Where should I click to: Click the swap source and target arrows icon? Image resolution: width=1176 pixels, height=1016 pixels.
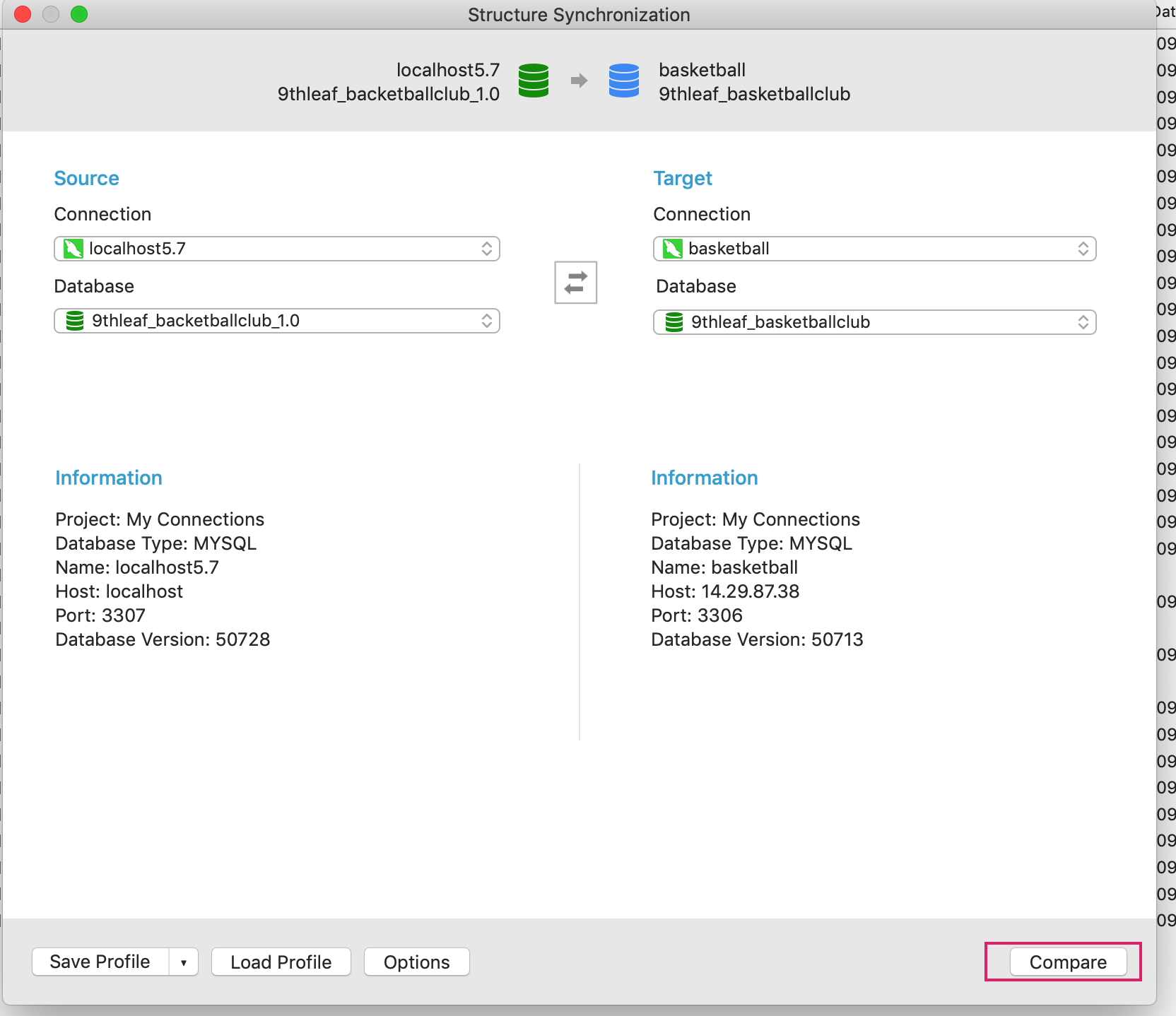[575, 282]
